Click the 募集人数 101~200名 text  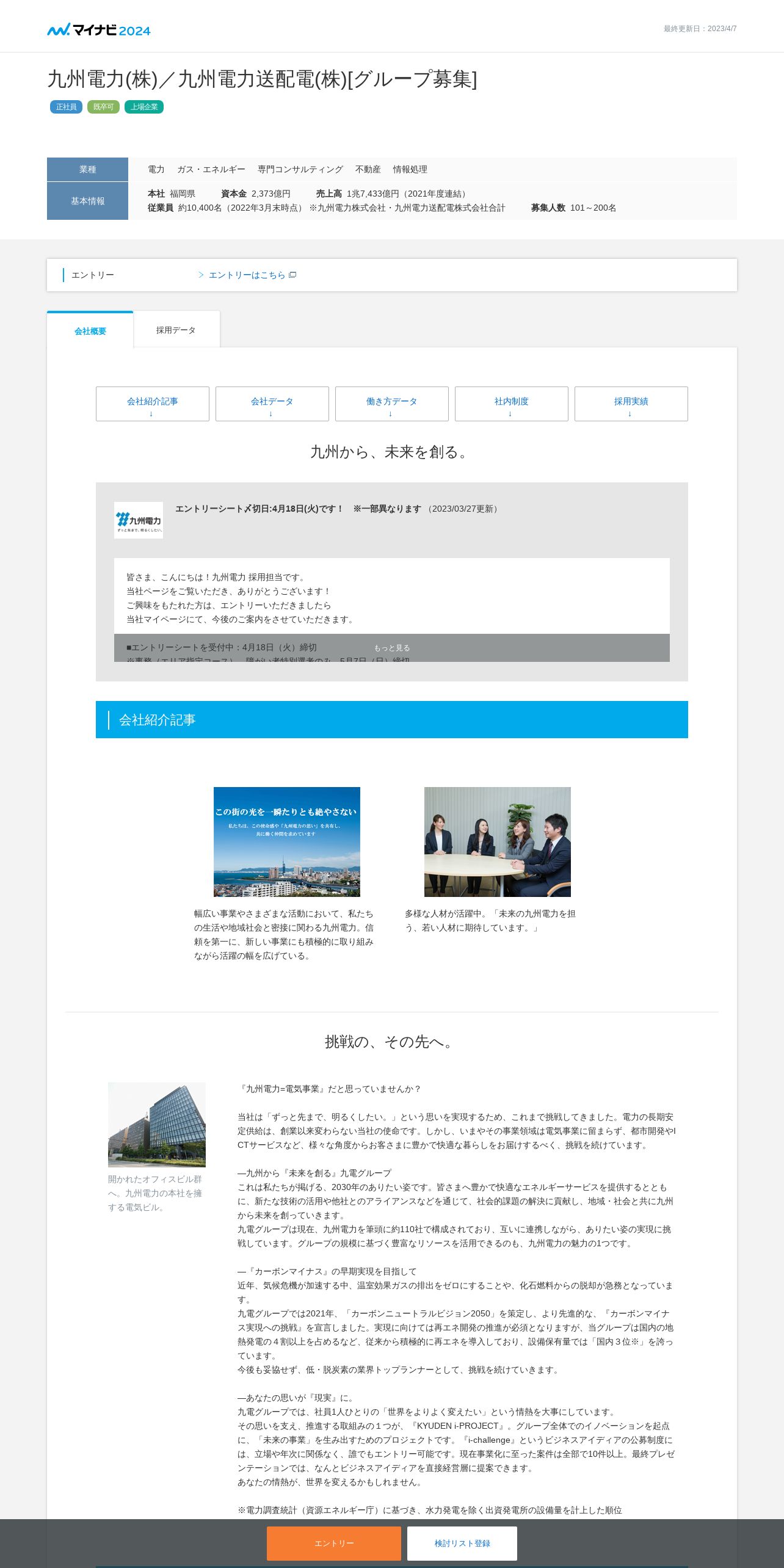573,208
